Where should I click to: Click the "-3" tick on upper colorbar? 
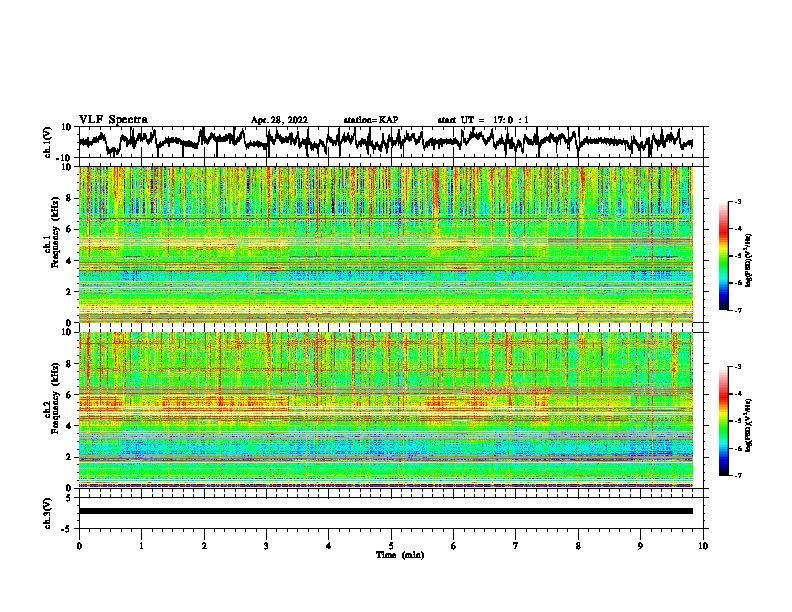click(x=738, y=202)
